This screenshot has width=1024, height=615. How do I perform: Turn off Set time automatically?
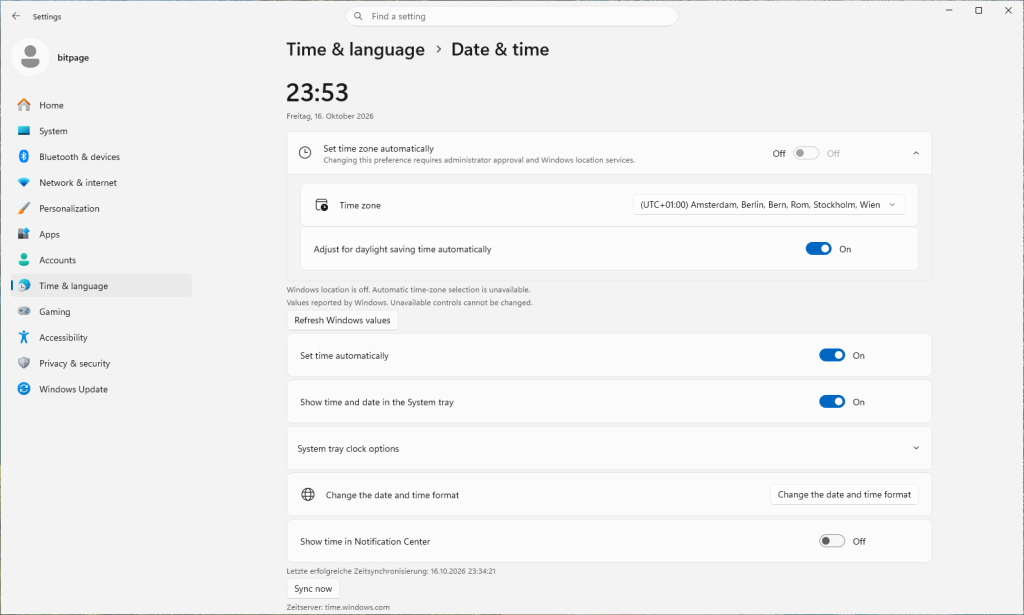tap(832, 355)
